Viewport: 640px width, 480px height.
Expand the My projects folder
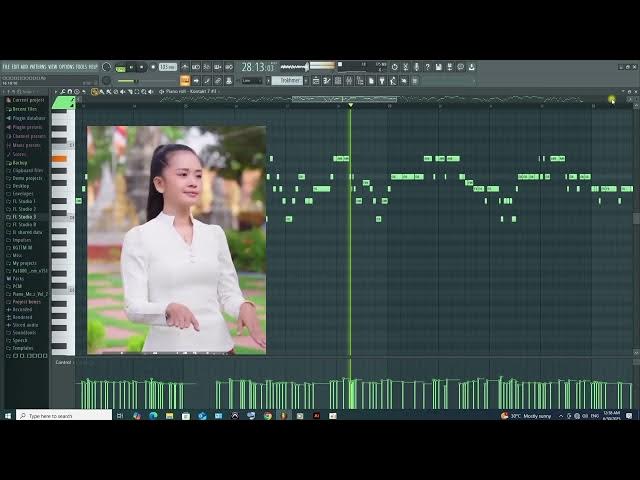coord(21,263)
